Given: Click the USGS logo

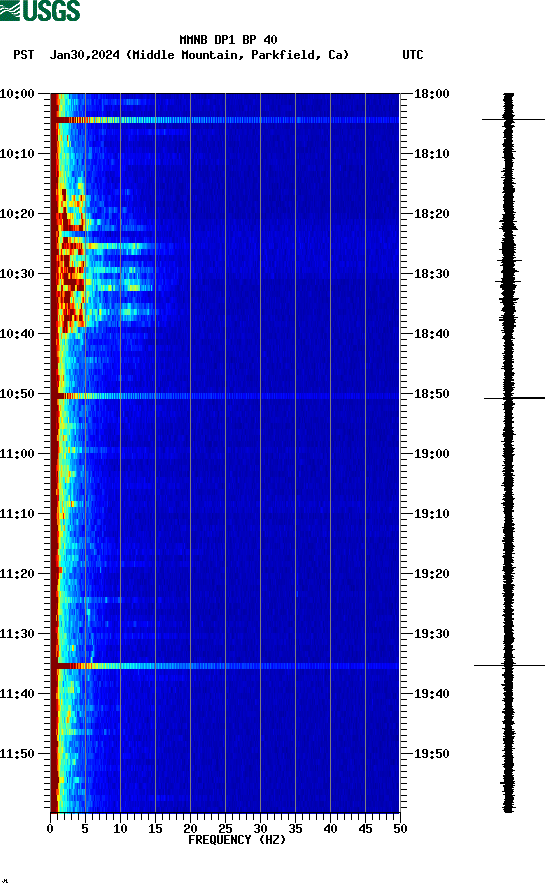Looking at the screenshot, I should pyautogui.click(x=40, y=11).
